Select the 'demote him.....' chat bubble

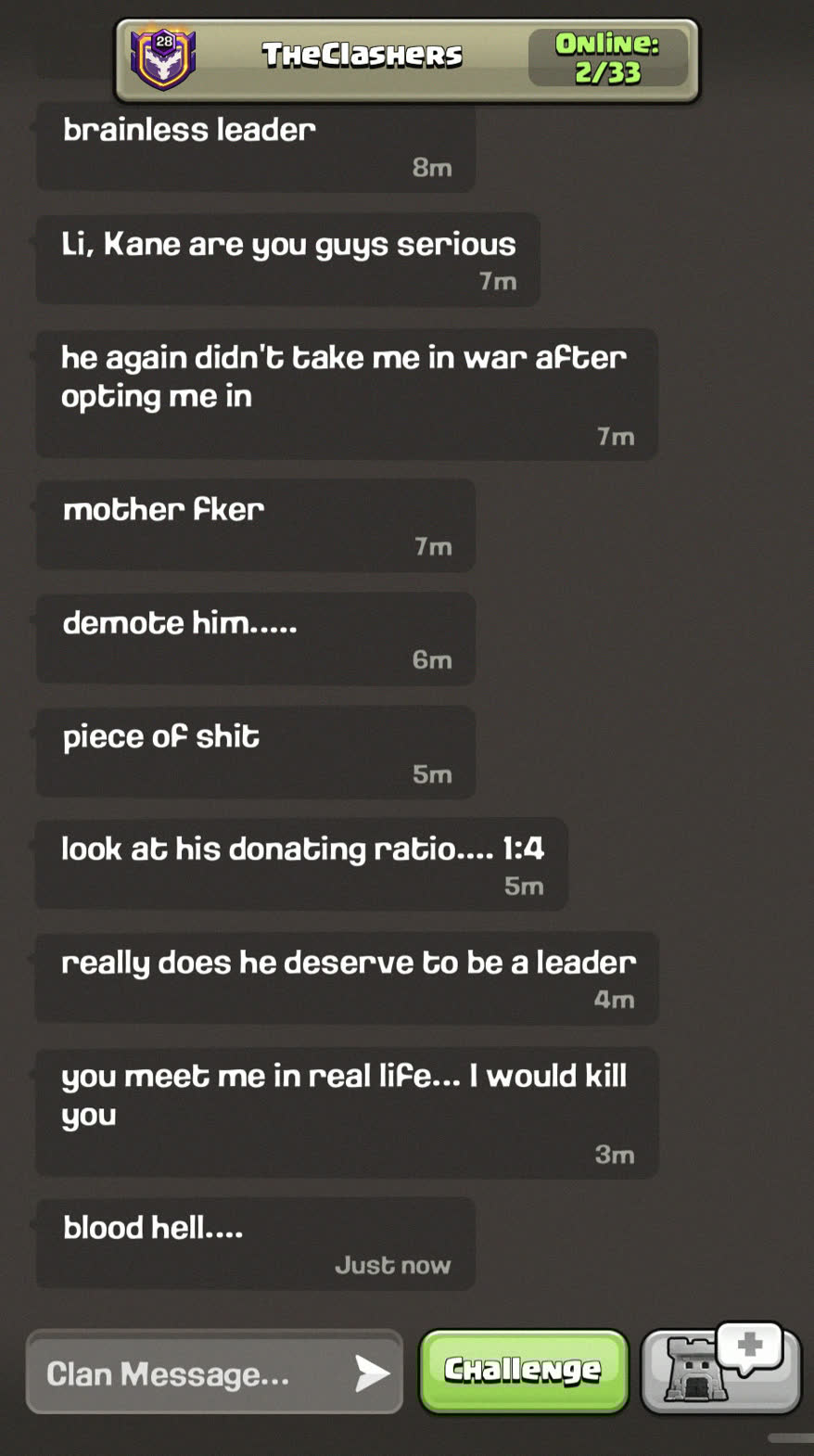[x=255, y=639]
